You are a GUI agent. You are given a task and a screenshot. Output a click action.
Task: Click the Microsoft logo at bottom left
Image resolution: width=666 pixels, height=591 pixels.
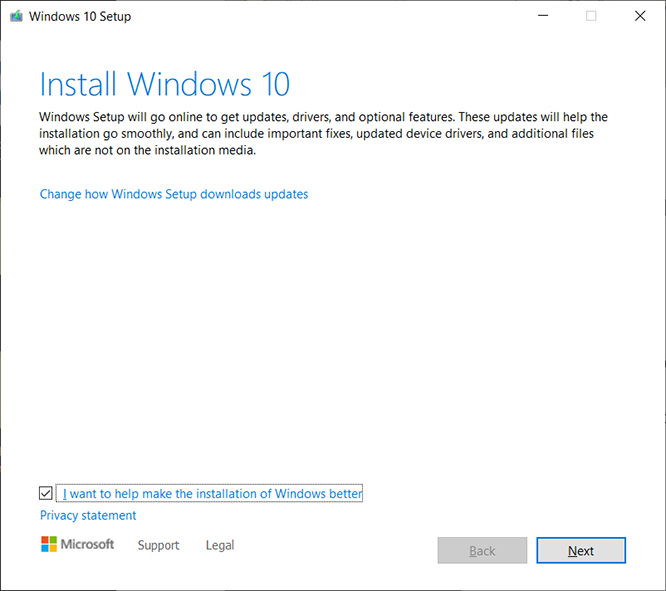coord(77,544)
